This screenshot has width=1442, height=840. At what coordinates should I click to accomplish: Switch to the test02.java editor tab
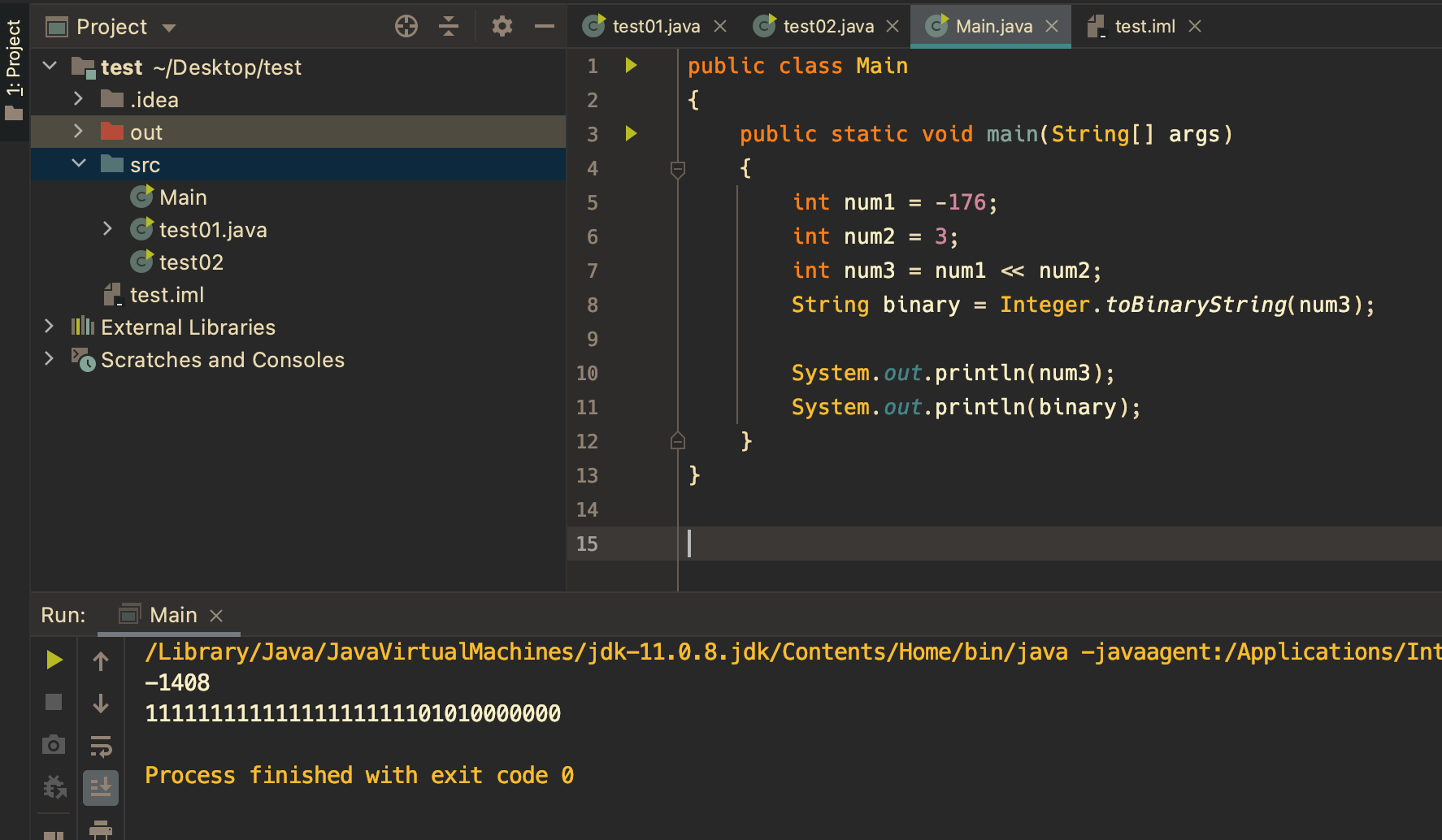[x=828, y=26]
